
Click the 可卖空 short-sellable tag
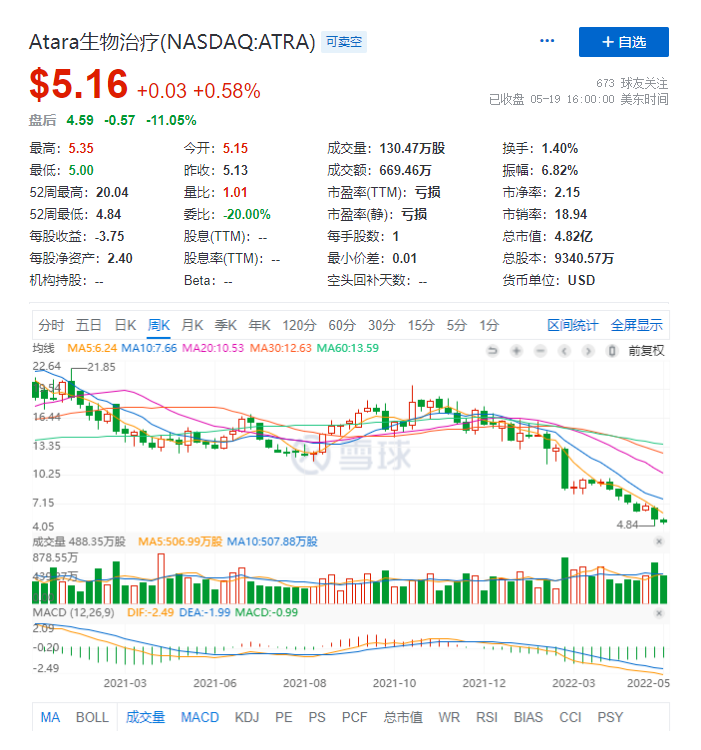click(344, 42)
